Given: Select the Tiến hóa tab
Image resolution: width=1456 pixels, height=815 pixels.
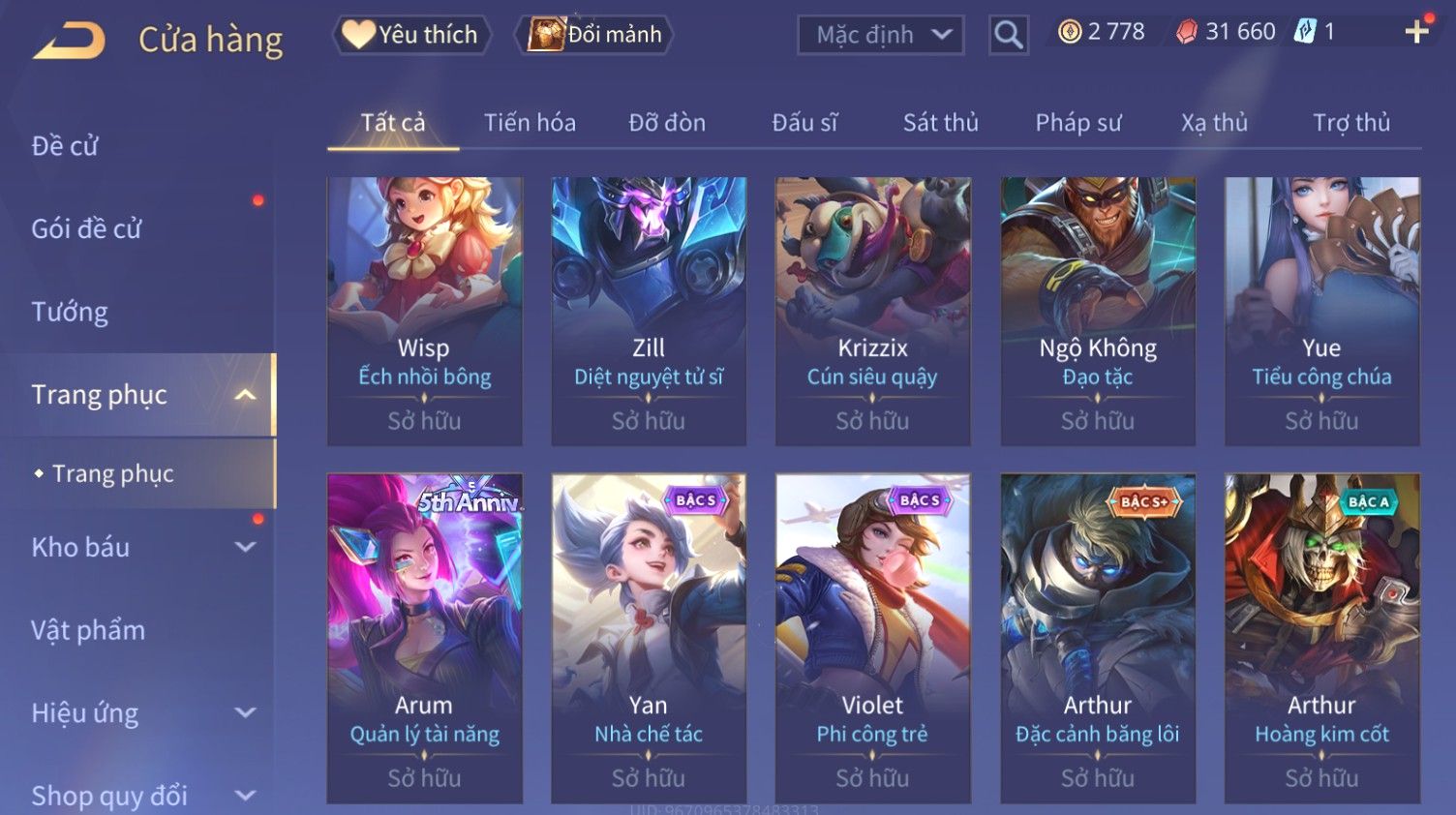Looking at the screenshot, I should click(530, 123).
